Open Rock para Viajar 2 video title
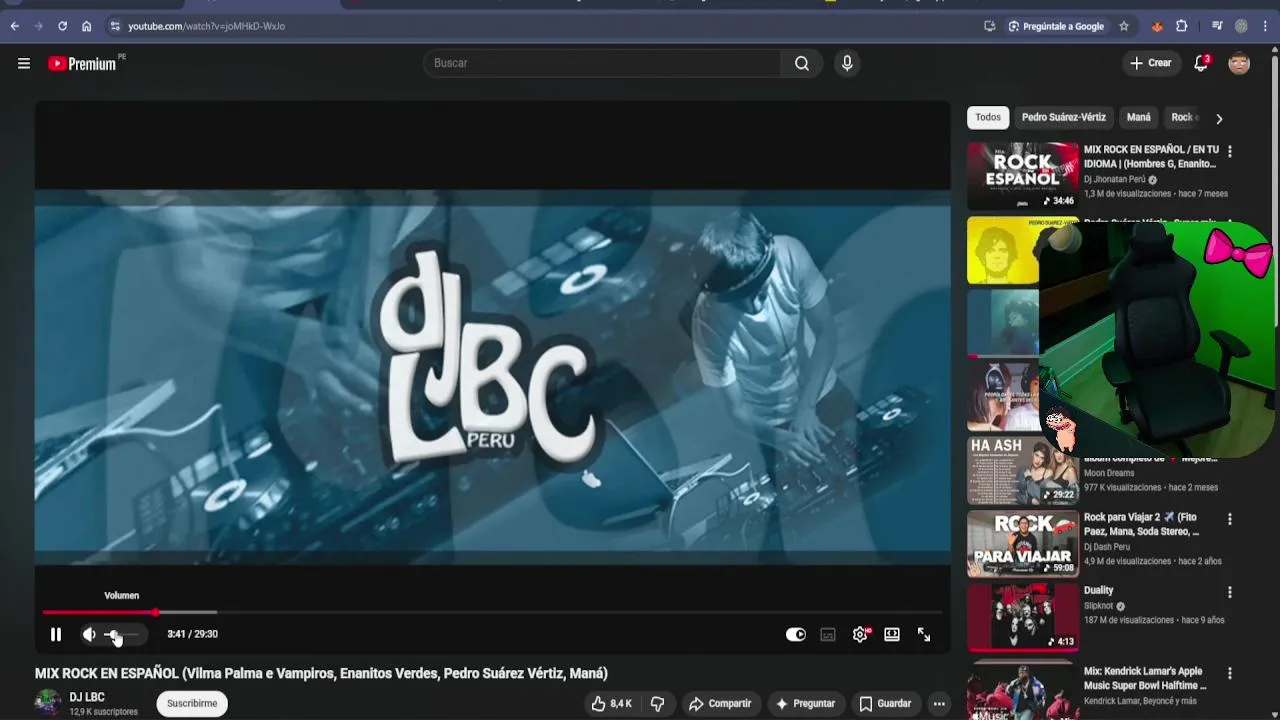The width and height of the screenshot is (1280, 720). [x=1142, y=524]
